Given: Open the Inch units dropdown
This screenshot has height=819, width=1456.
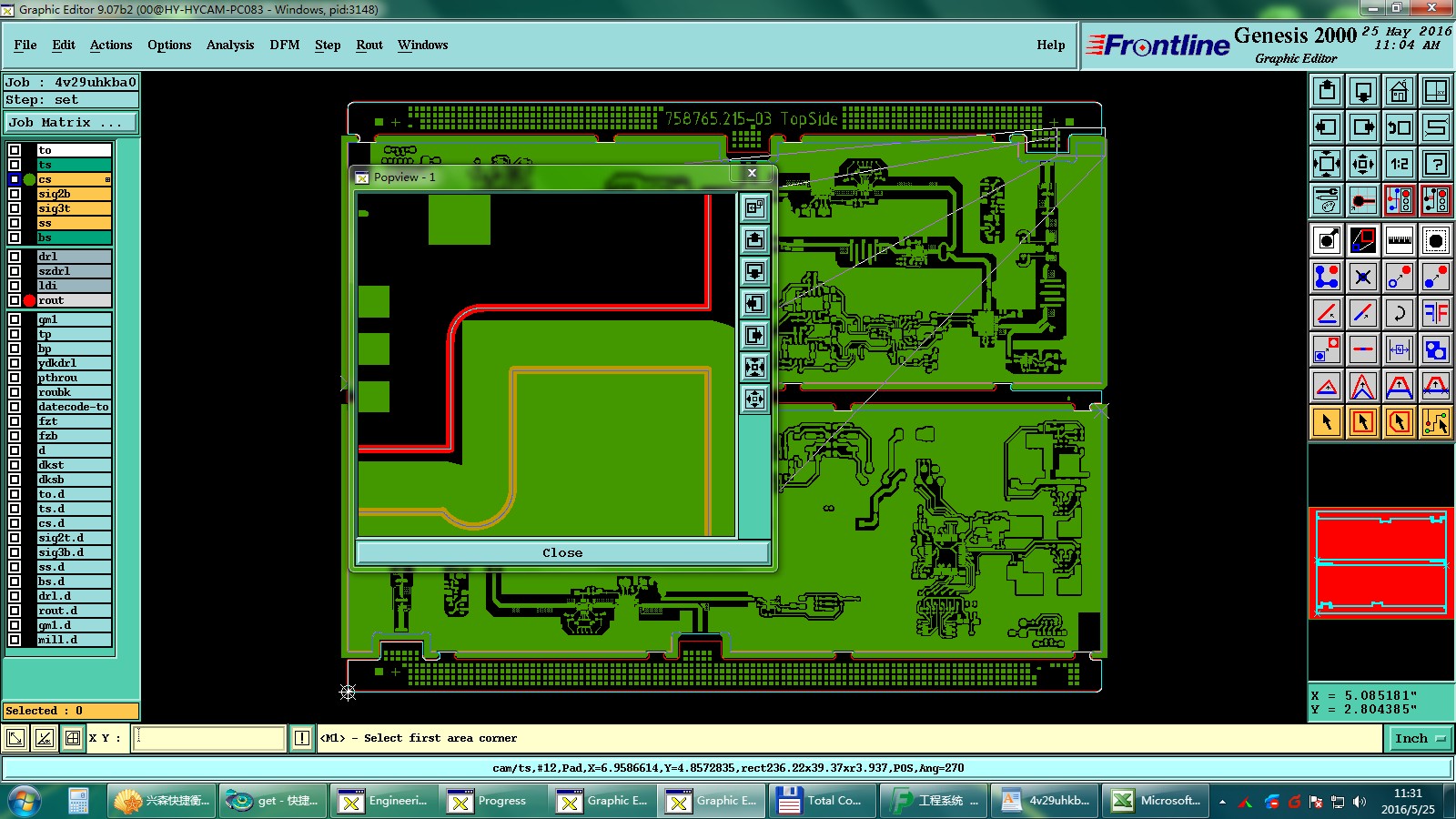Looking at the screenshot, I should coord(1420,738).
